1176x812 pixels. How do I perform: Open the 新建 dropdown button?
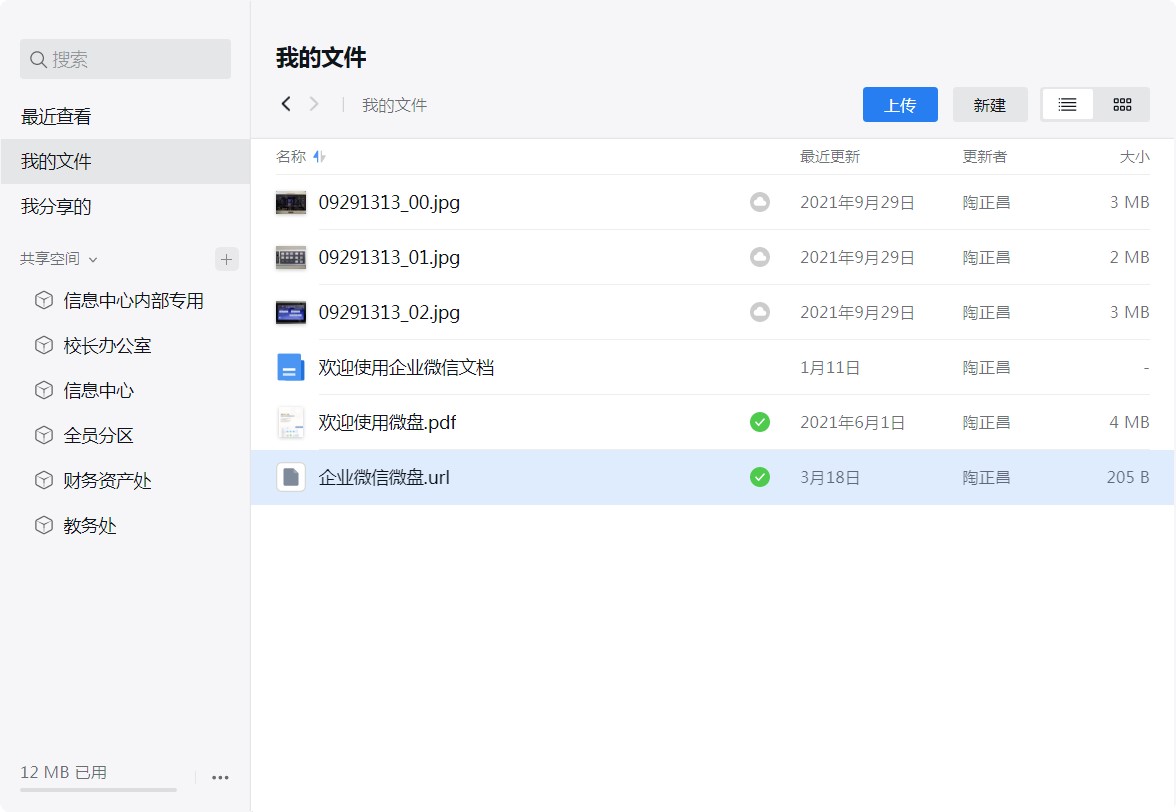click(x=990, y=105)
